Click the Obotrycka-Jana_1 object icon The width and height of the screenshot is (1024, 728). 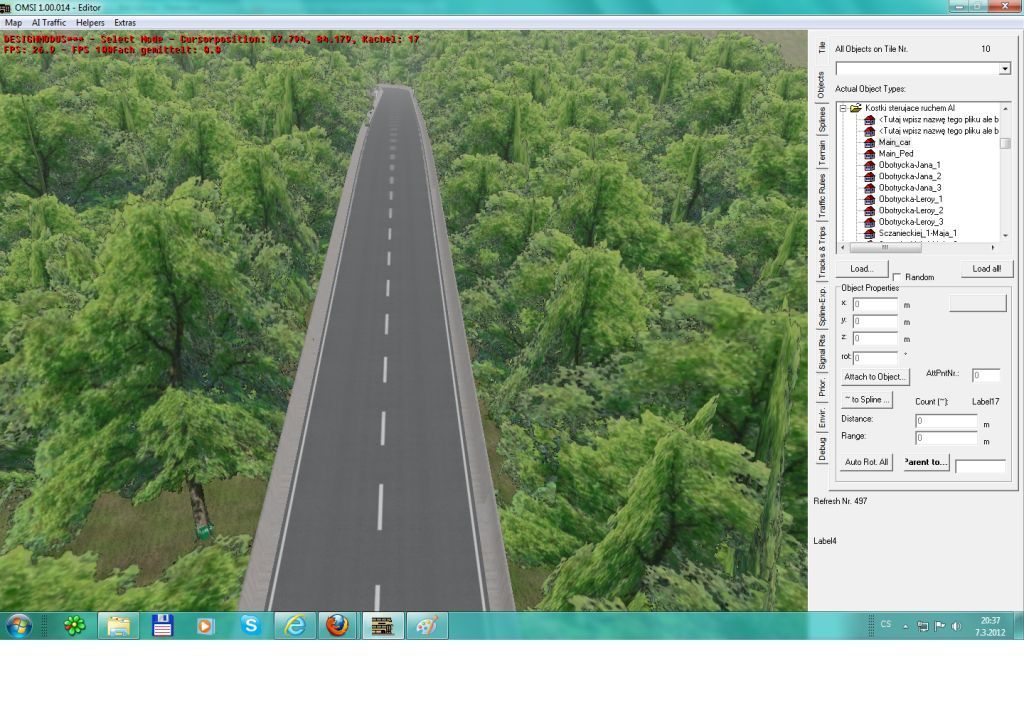coord(870,165)
